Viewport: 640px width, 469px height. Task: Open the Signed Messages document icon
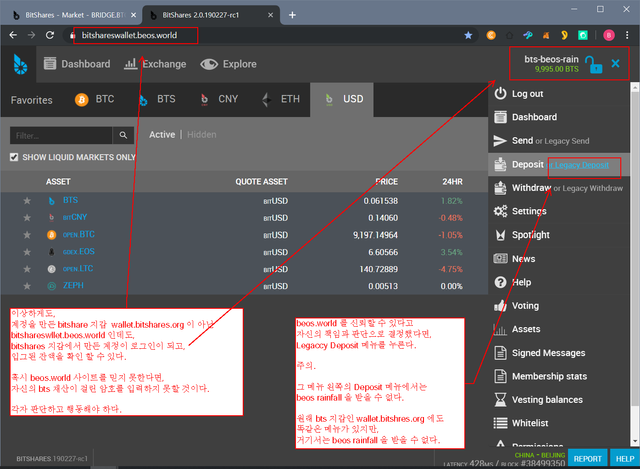pyautogui.click(x=500, y=353)
